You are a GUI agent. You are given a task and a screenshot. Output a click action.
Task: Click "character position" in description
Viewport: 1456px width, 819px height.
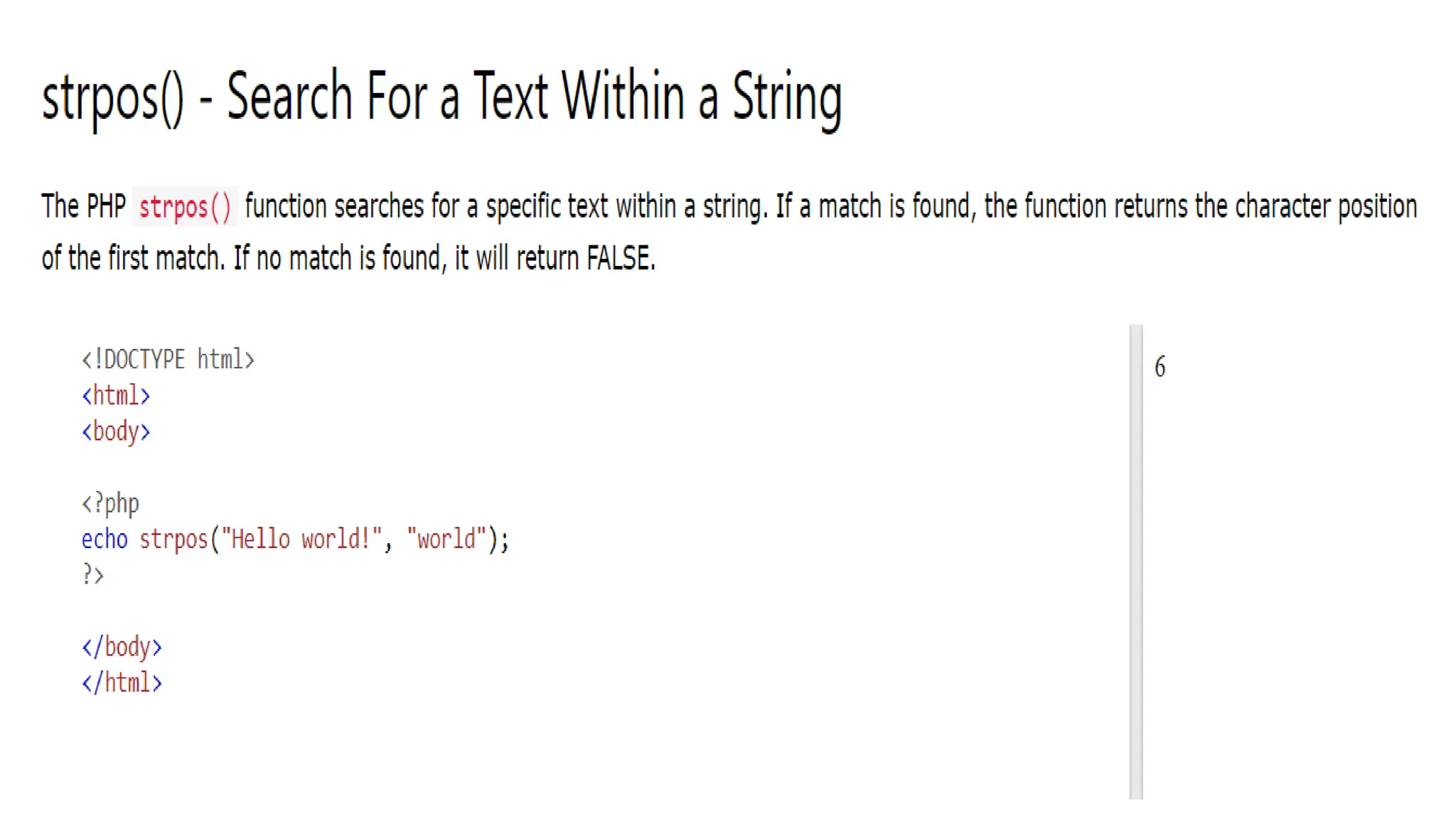[x=1326, y=207]
